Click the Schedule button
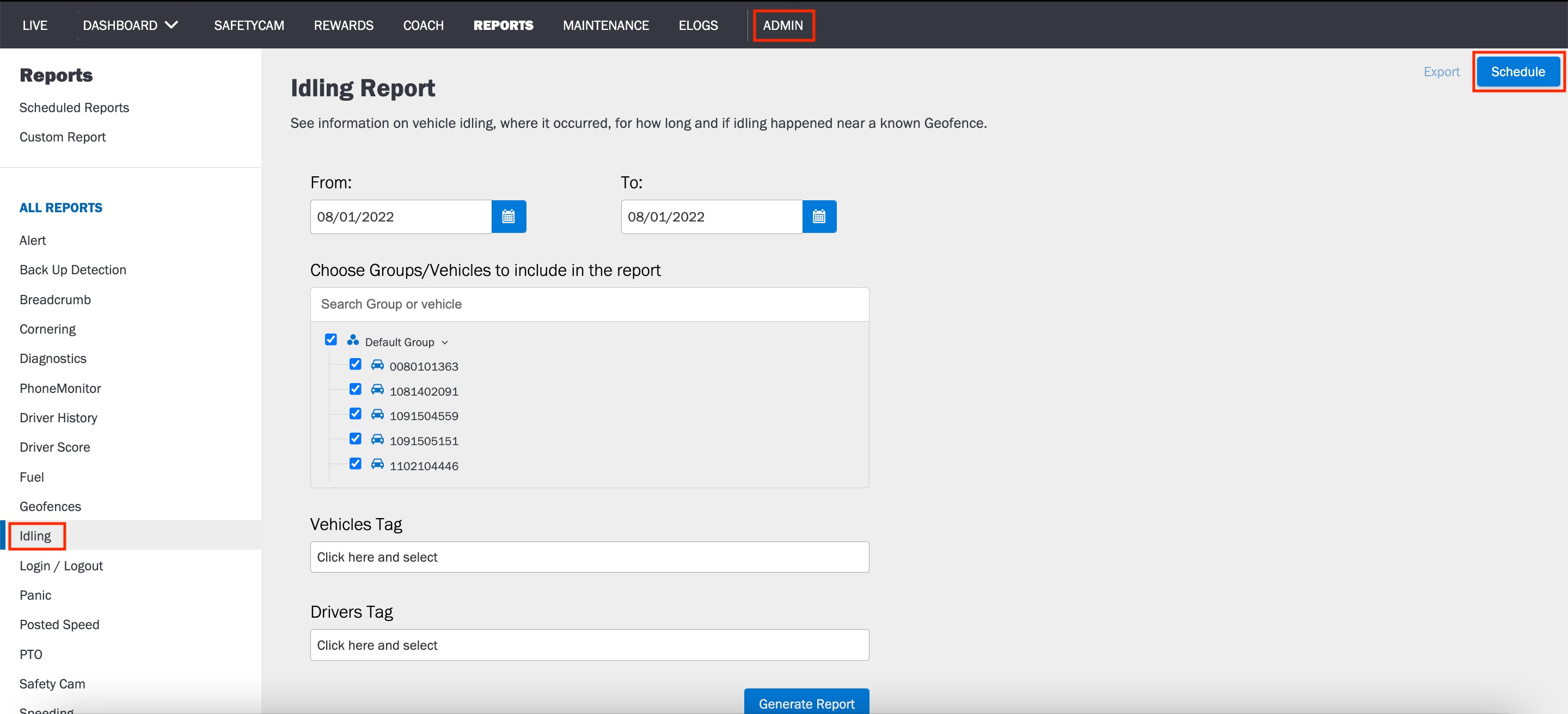 click(x=1517, y=72)
